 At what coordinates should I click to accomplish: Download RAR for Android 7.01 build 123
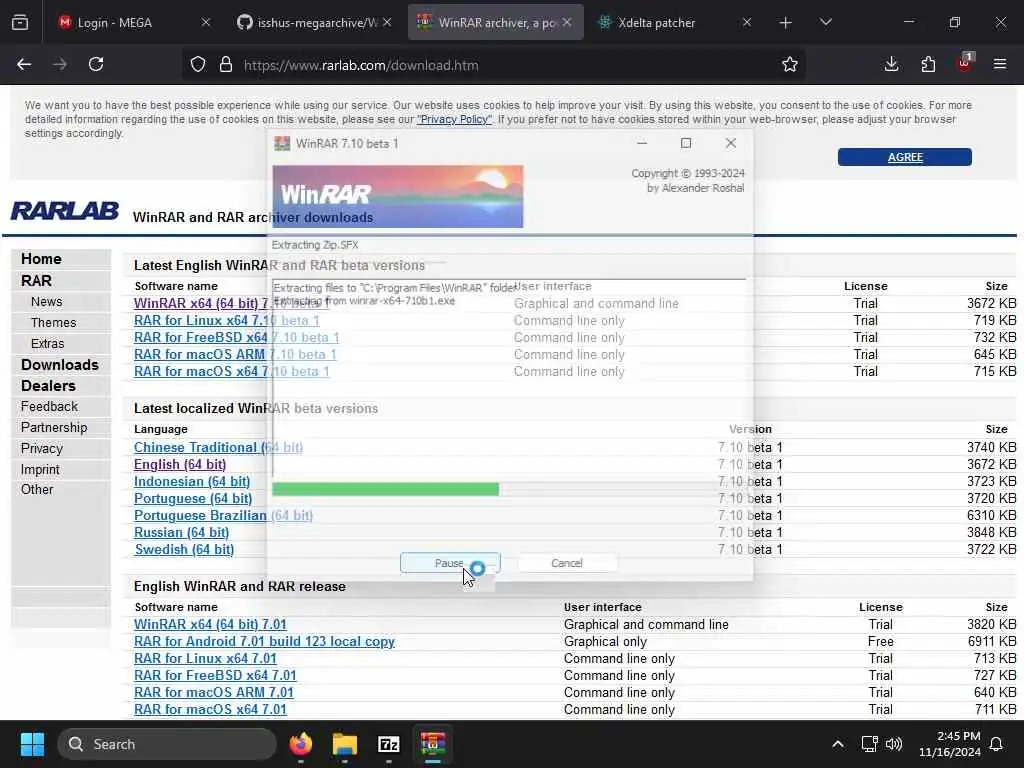point(264,641)
